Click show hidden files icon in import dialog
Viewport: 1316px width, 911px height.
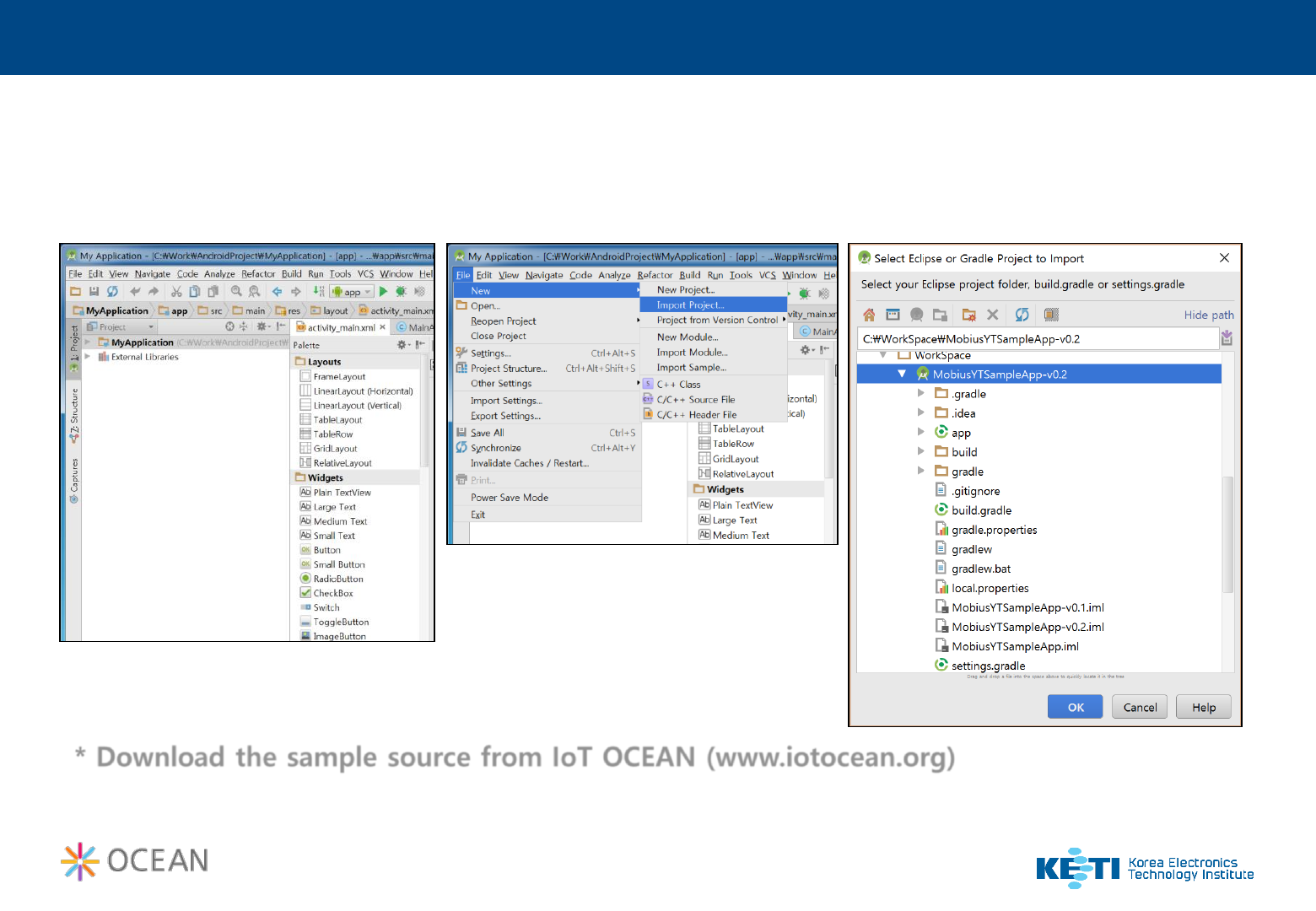click(1051, 315)
